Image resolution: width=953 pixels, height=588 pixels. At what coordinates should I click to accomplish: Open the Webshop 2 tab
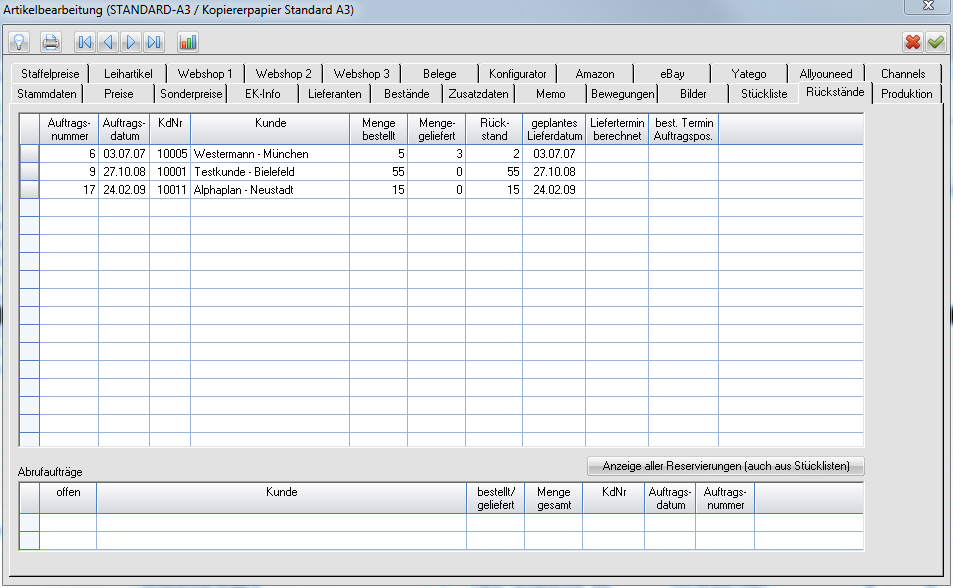tap(283, 74)
